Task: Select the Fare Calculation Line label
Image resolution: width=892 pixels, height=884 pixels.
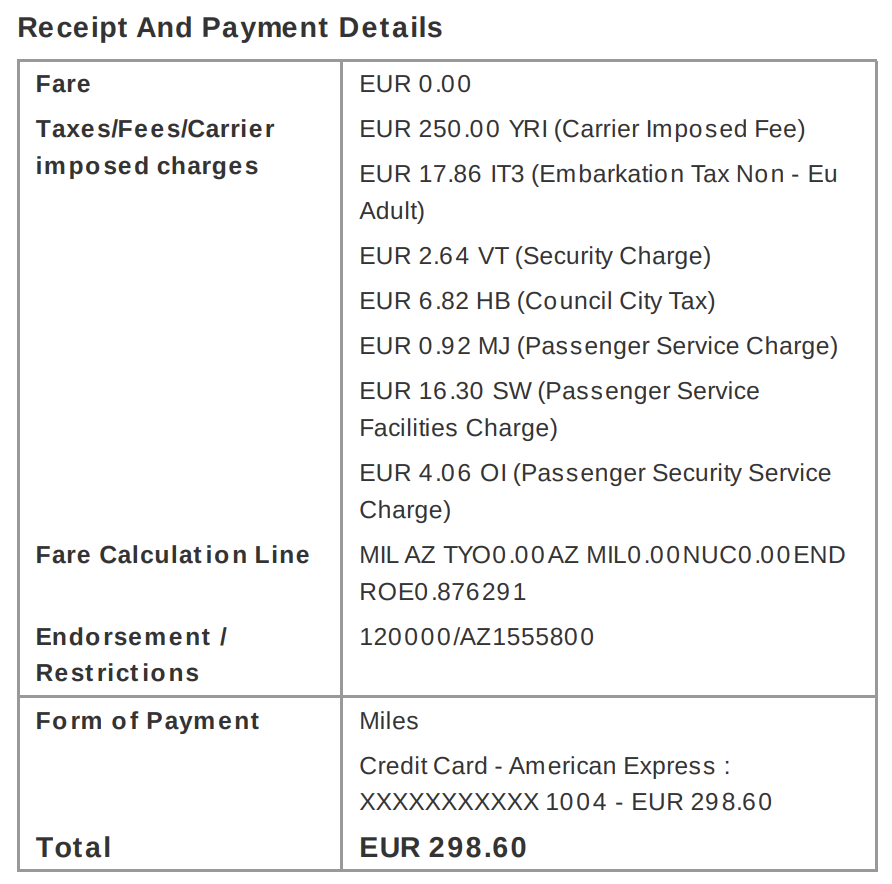Action: [x=173, y=555]
